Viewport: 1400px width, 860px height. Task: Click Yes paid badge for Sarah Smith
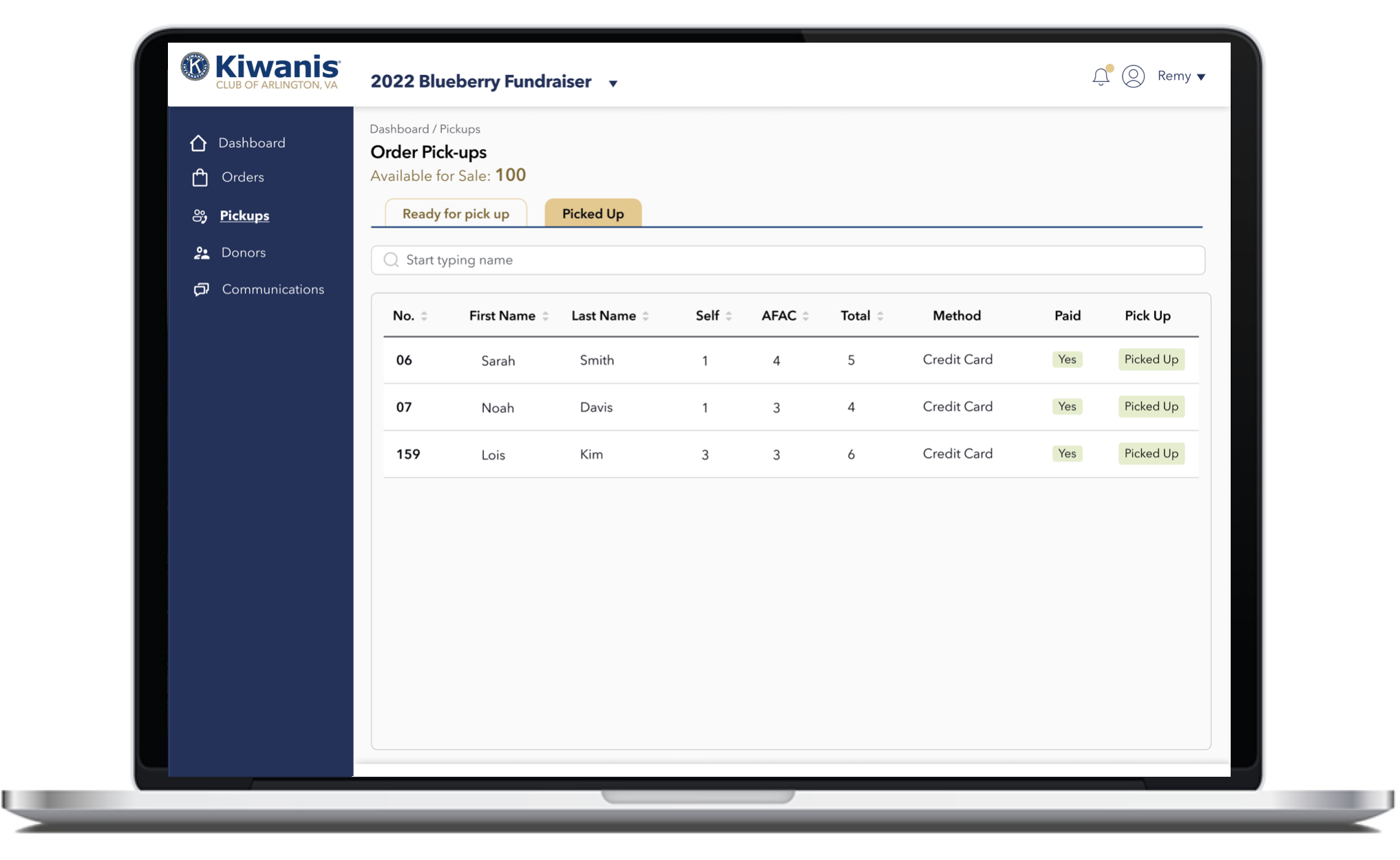tap(1067, 359)
